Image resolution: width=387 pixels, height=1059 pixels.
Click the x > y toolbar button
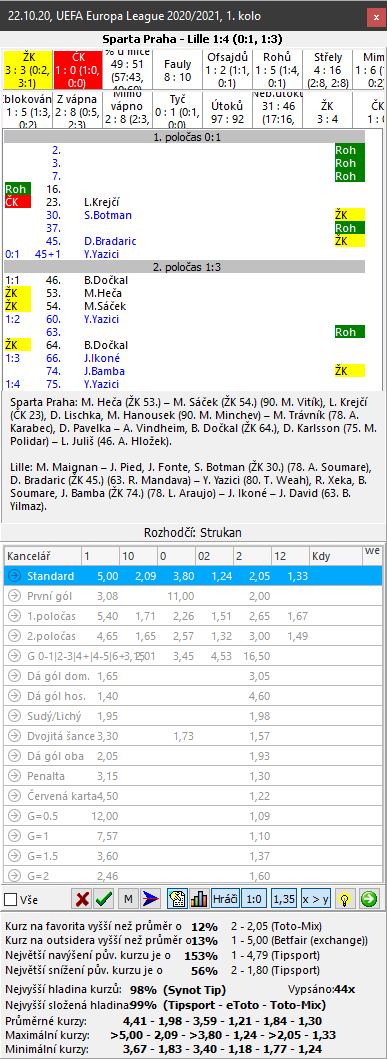315,900
